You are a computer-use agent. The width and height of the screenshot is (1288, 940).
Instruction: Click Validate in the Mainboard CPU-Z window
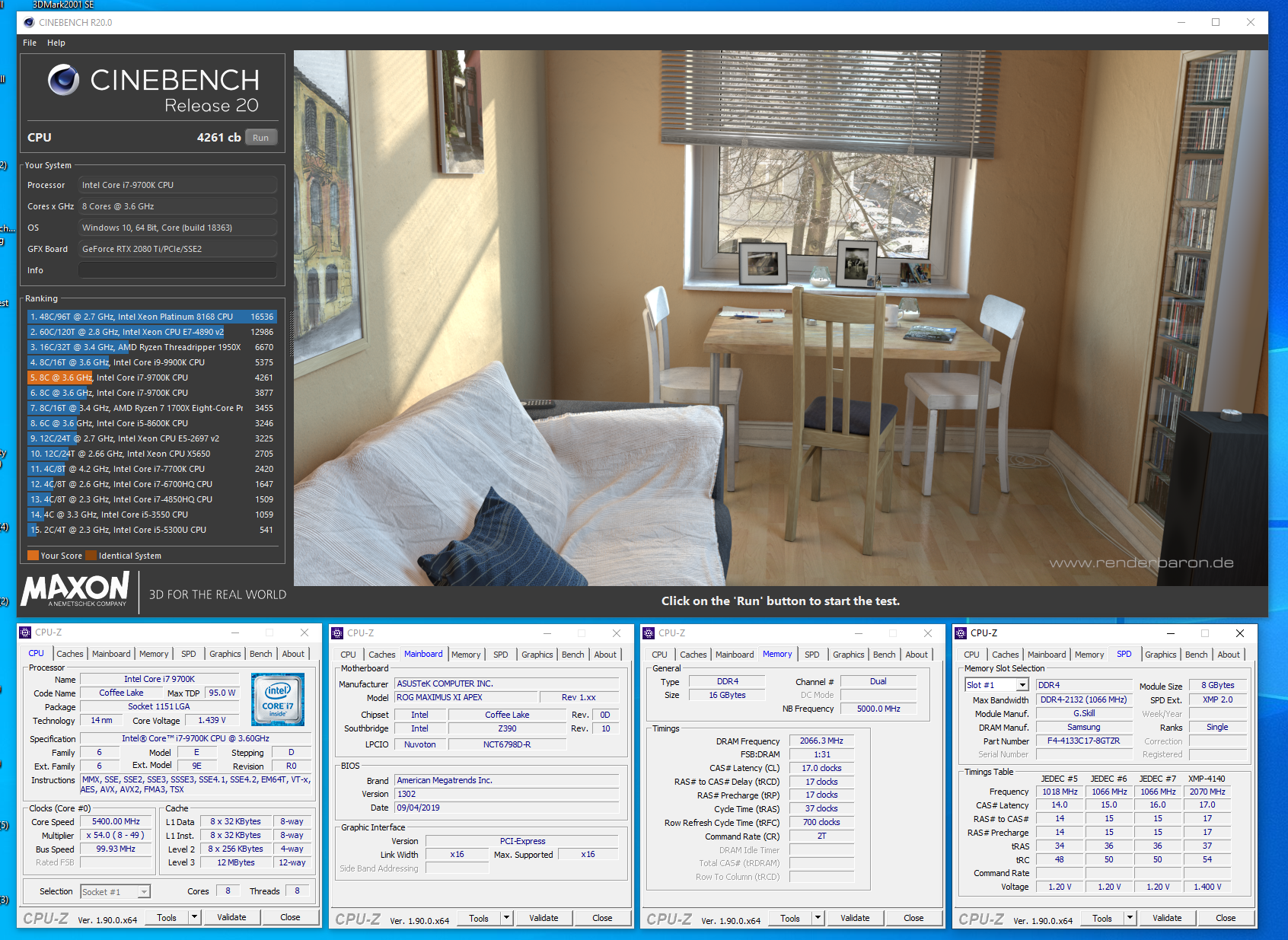(544, 918)
